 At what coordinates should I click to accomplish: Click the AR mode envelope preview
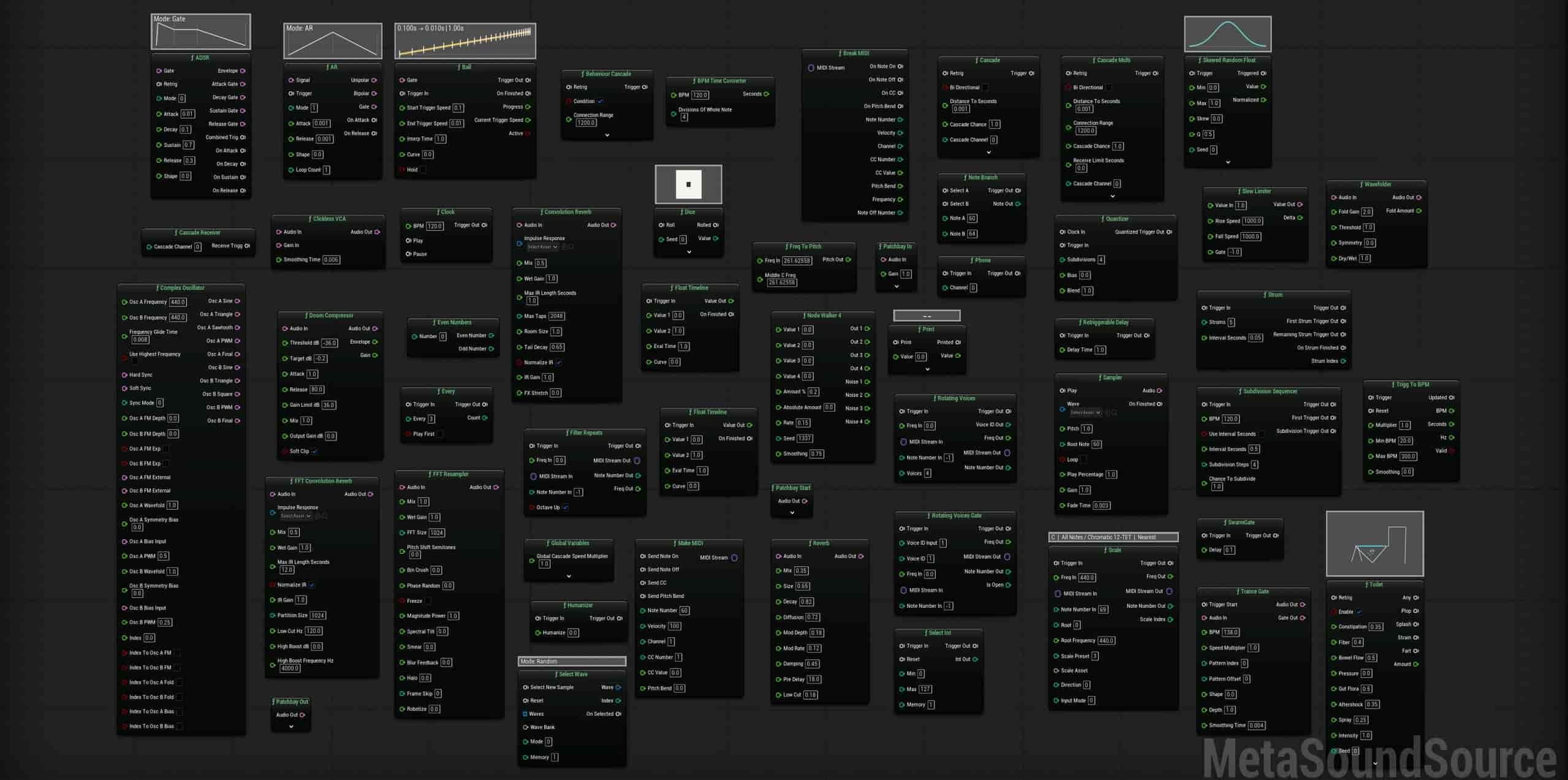(x=333, y=42)
